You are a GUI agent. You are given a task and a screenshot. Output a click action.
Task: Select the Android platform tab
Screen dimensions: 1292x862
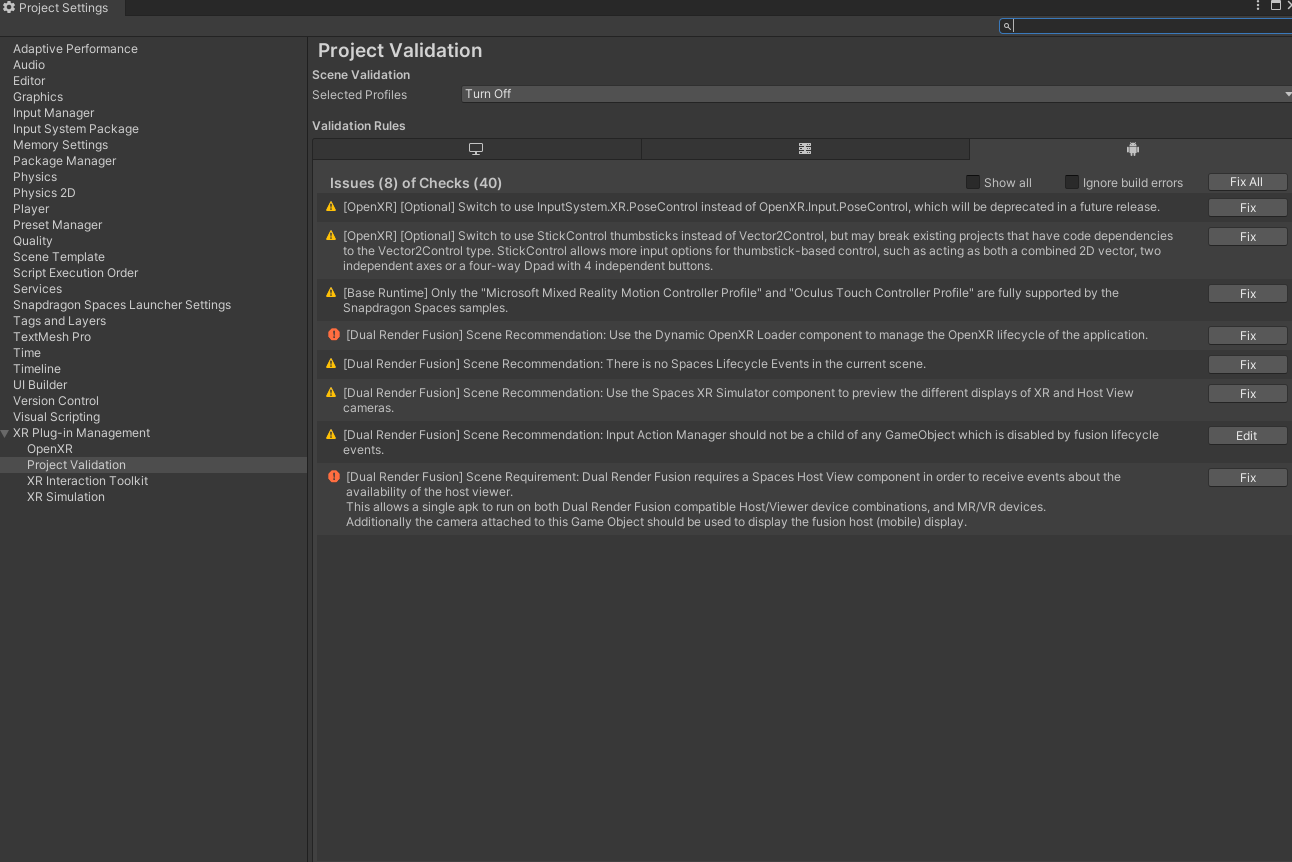pyautogui.click(x=1132, y=149)
